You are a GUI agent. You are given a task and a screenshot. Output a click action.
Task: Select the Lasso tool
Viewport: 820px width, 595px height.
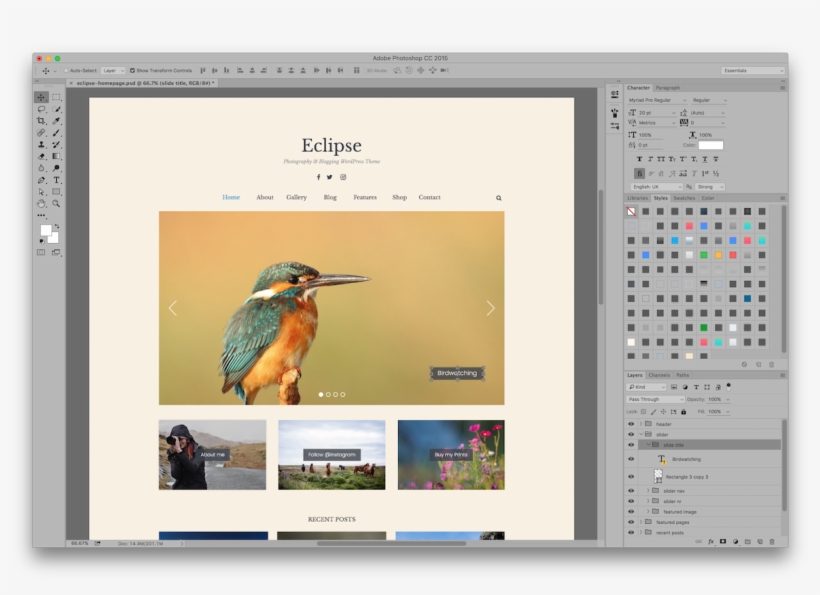[41, 109]
